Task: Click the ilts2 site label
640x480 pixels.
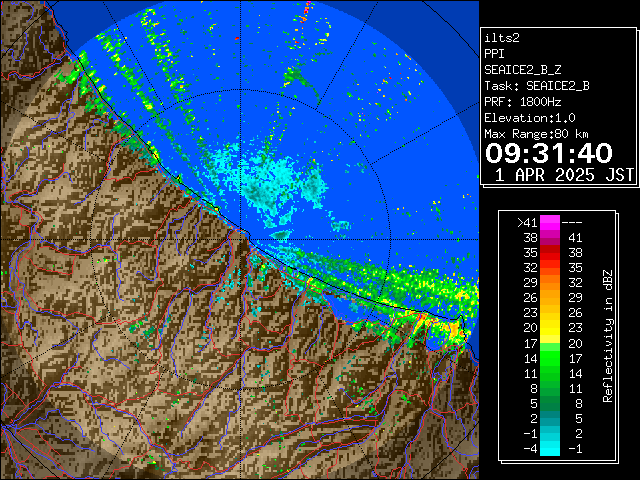Action: (502, 38)
